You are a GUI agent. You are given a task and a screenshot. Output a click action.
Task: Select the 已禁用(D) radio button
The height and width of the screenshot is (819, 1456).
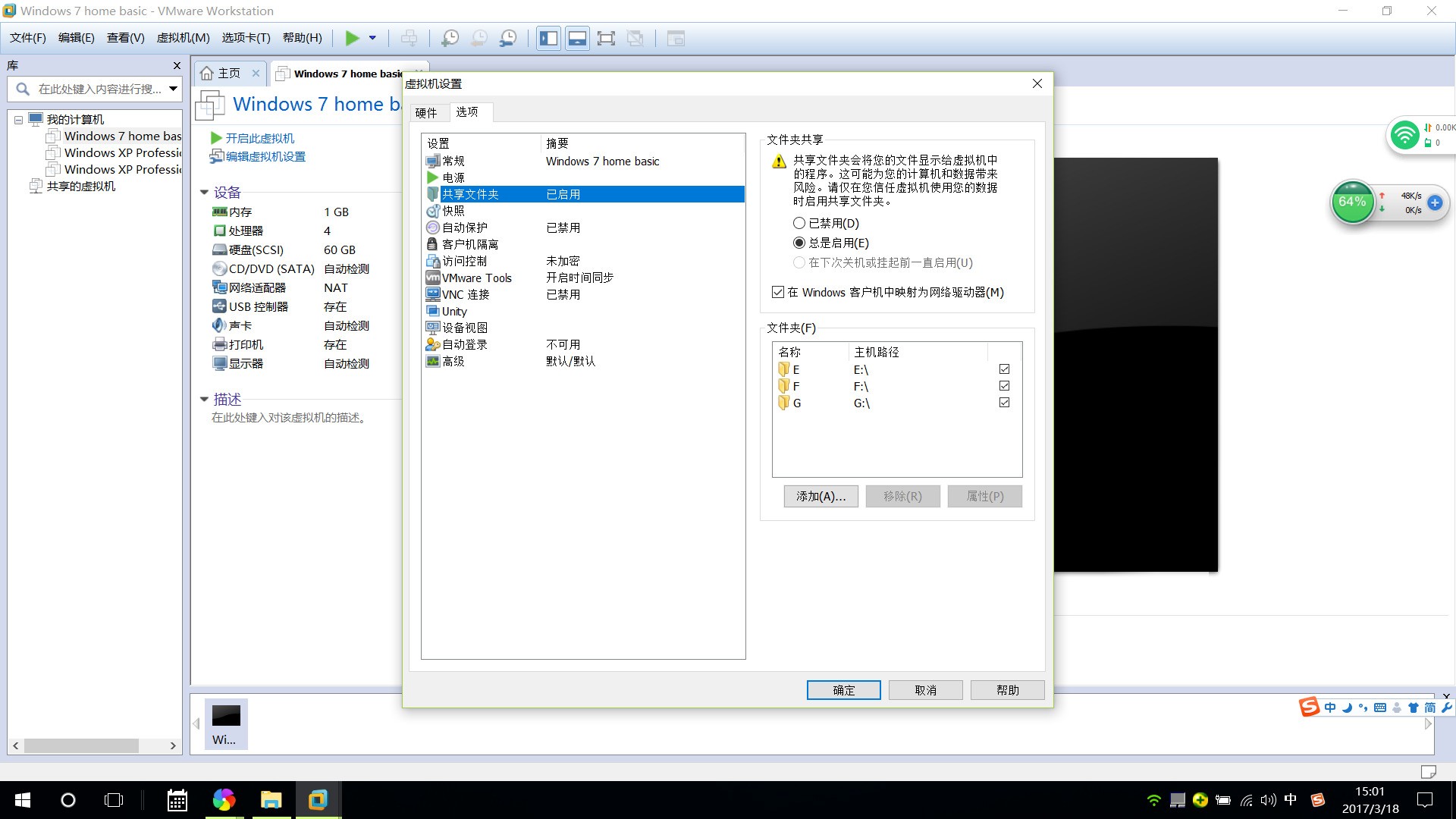pyautogui.click(x=799, y=223)
